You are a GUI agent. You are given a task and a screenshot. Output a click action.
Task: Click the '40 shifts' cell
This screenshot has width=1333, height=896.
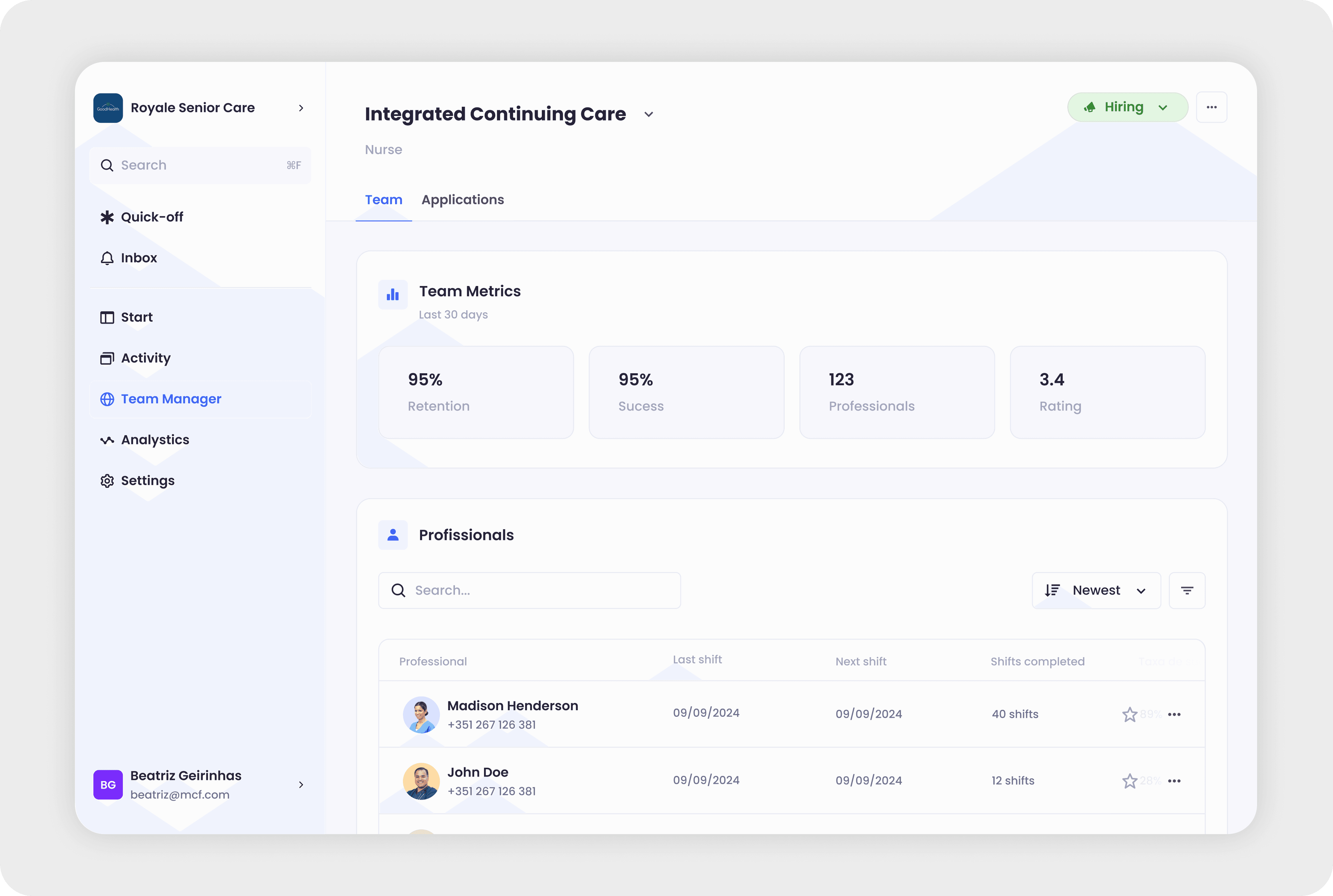pyautogui.click(x=1015, y=714)
